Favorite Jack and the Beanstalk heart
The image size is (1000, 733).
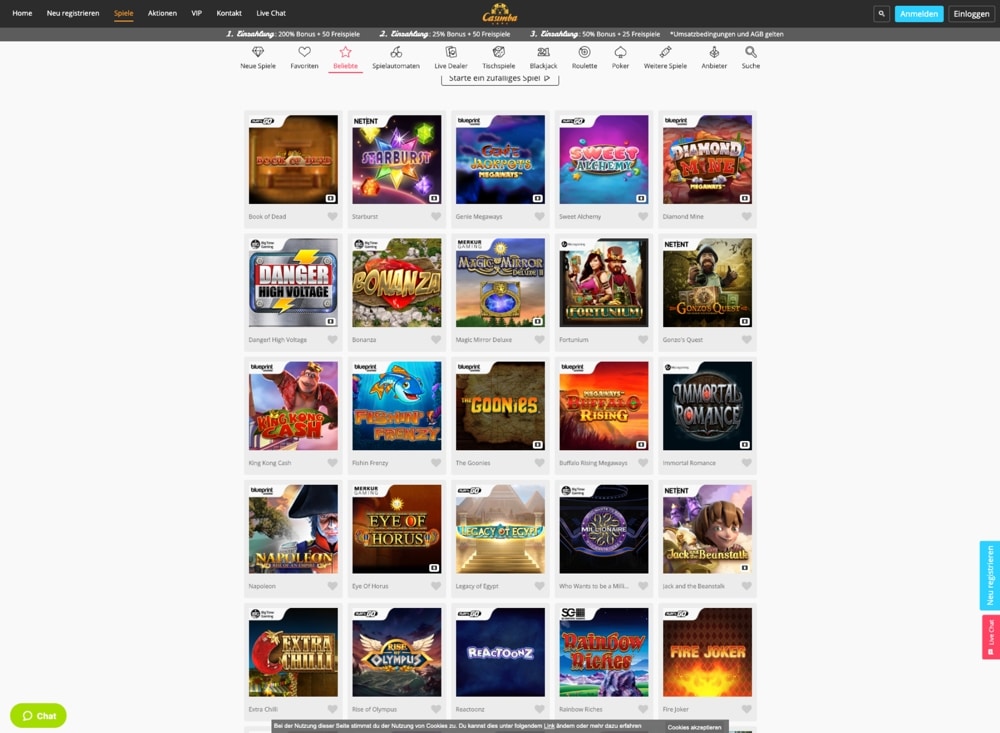(x=746, y=586)
